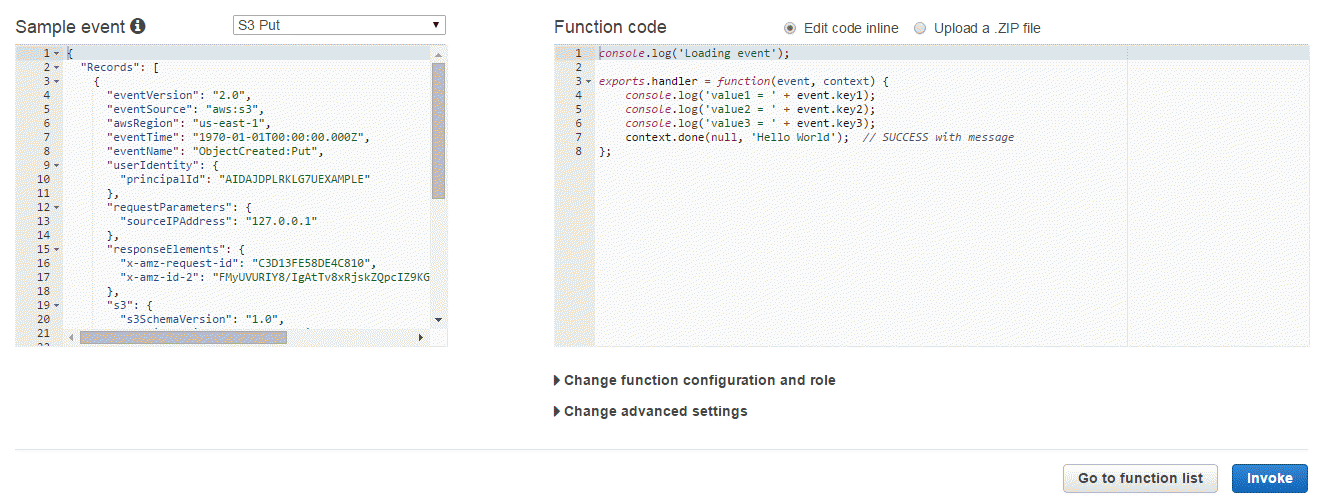Click the principalId AIDAJDPLRKLG7UEXAMPLE line
The height and width of the screenshot is (499, 1318).
pos(245,179)
